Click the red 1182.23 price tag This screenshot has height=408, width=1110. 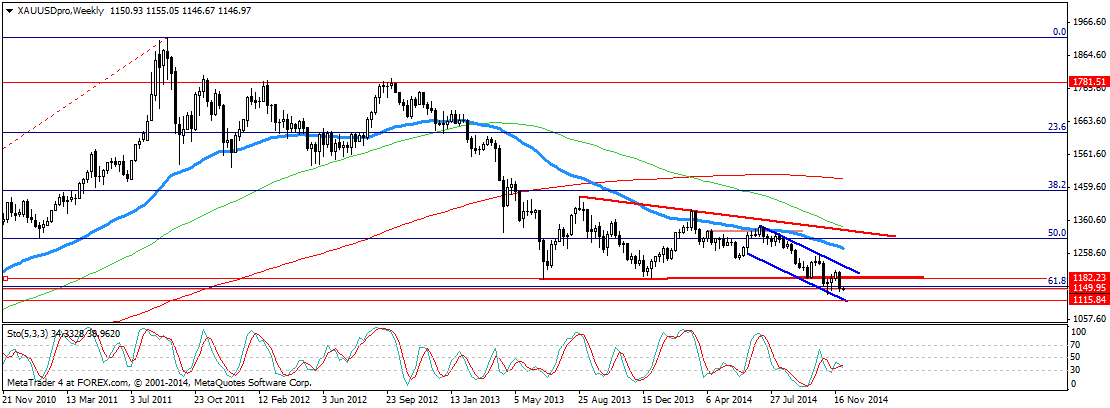(1087, 277)
